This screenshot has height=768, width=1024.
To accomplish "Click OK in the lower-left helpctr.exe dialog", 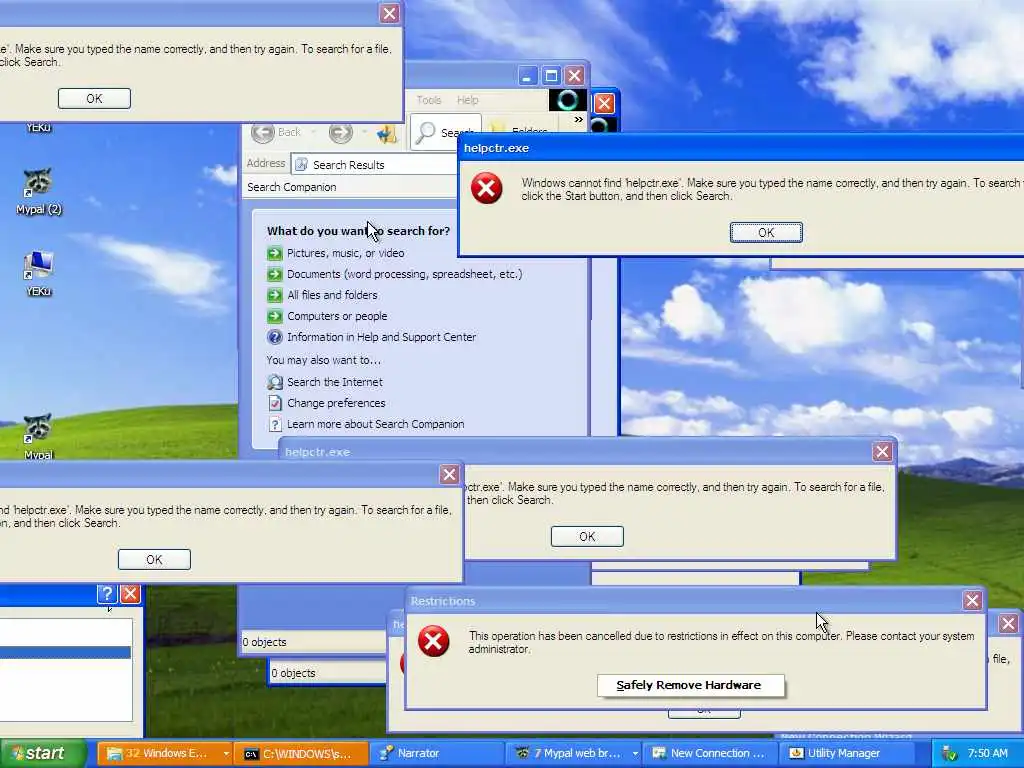I will point(154,560).
